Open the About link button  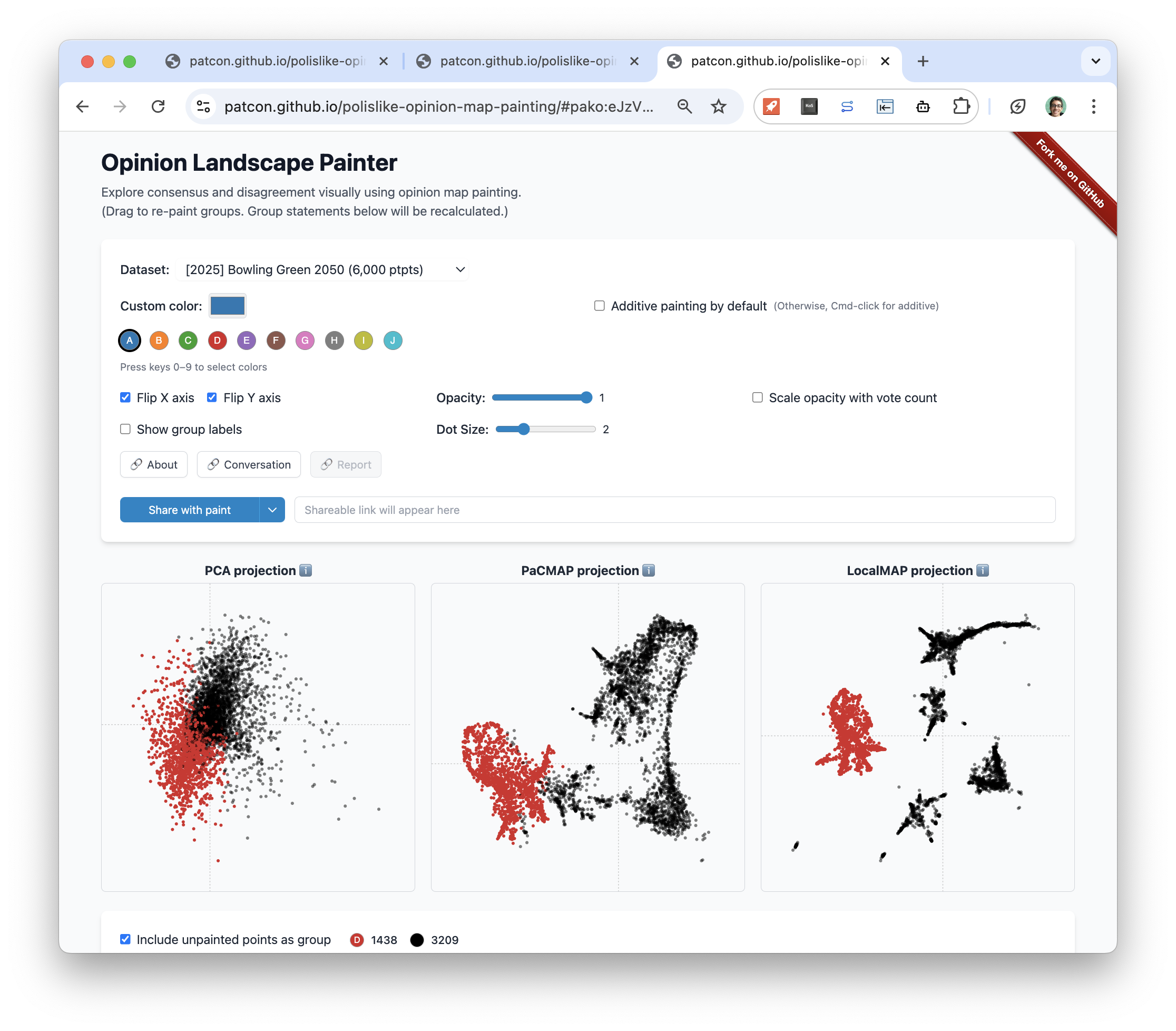153,464
